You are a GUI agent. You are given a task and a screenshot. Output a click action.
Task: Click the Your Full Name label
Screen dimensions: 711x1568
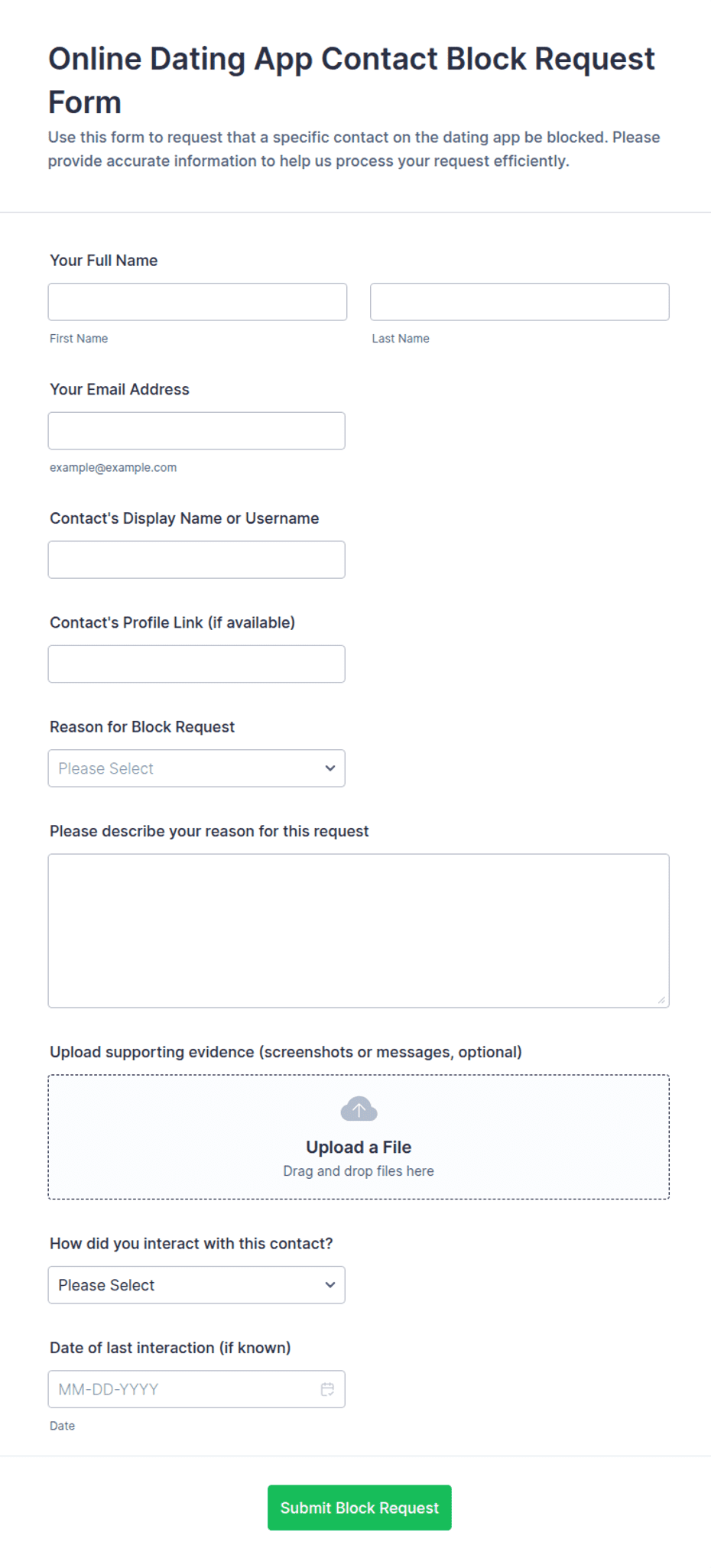point(104,261)
